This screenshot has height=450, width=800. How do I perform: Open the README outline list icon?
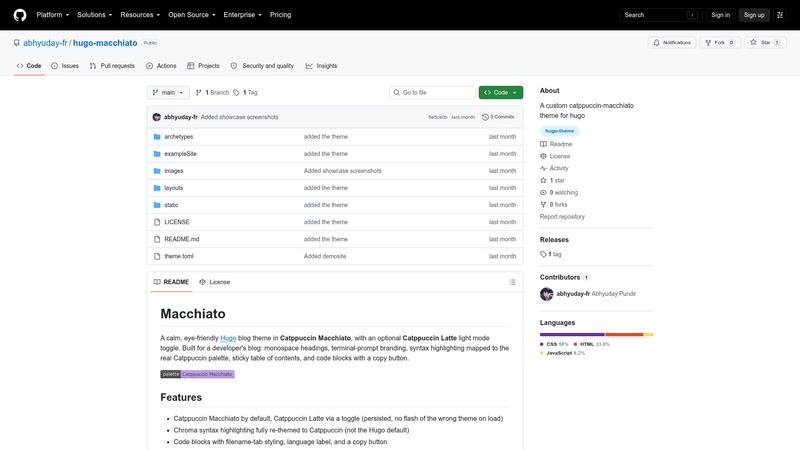(x=512, y=282)
